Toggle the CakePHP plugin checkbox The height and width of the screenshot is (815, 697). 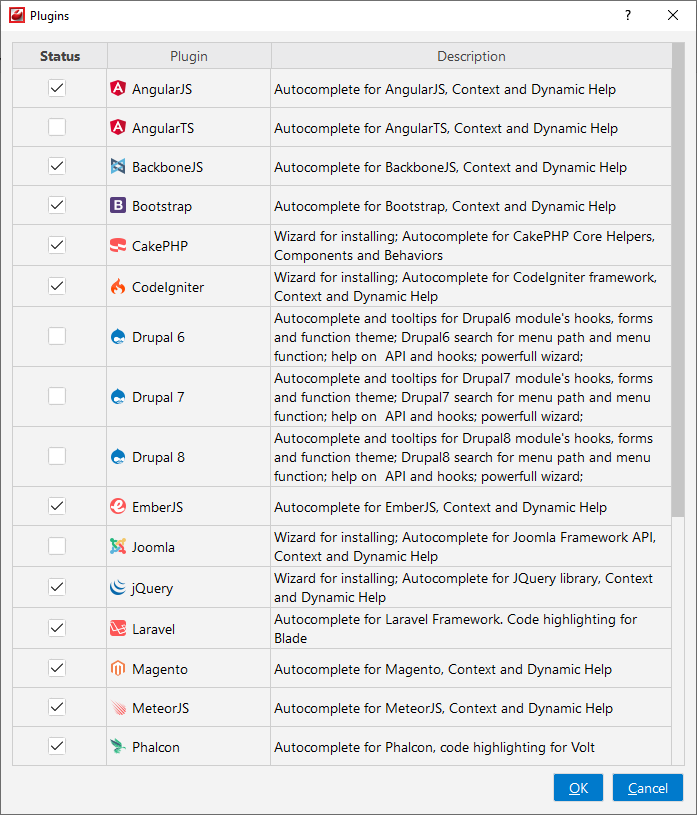click(x=57, y=245)
